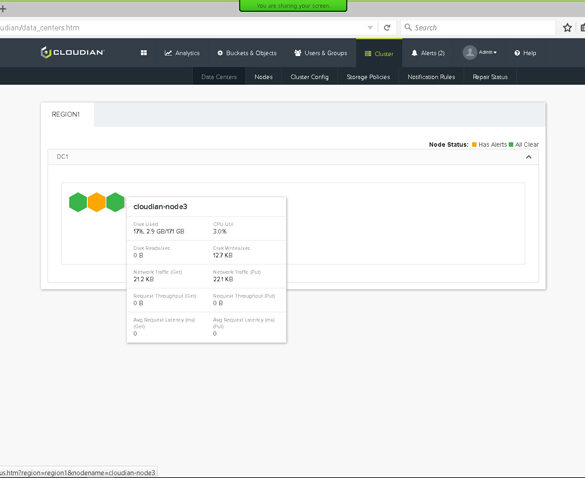Reload the page with refresh button
The image size is (585, 478).
click(387, 28)
